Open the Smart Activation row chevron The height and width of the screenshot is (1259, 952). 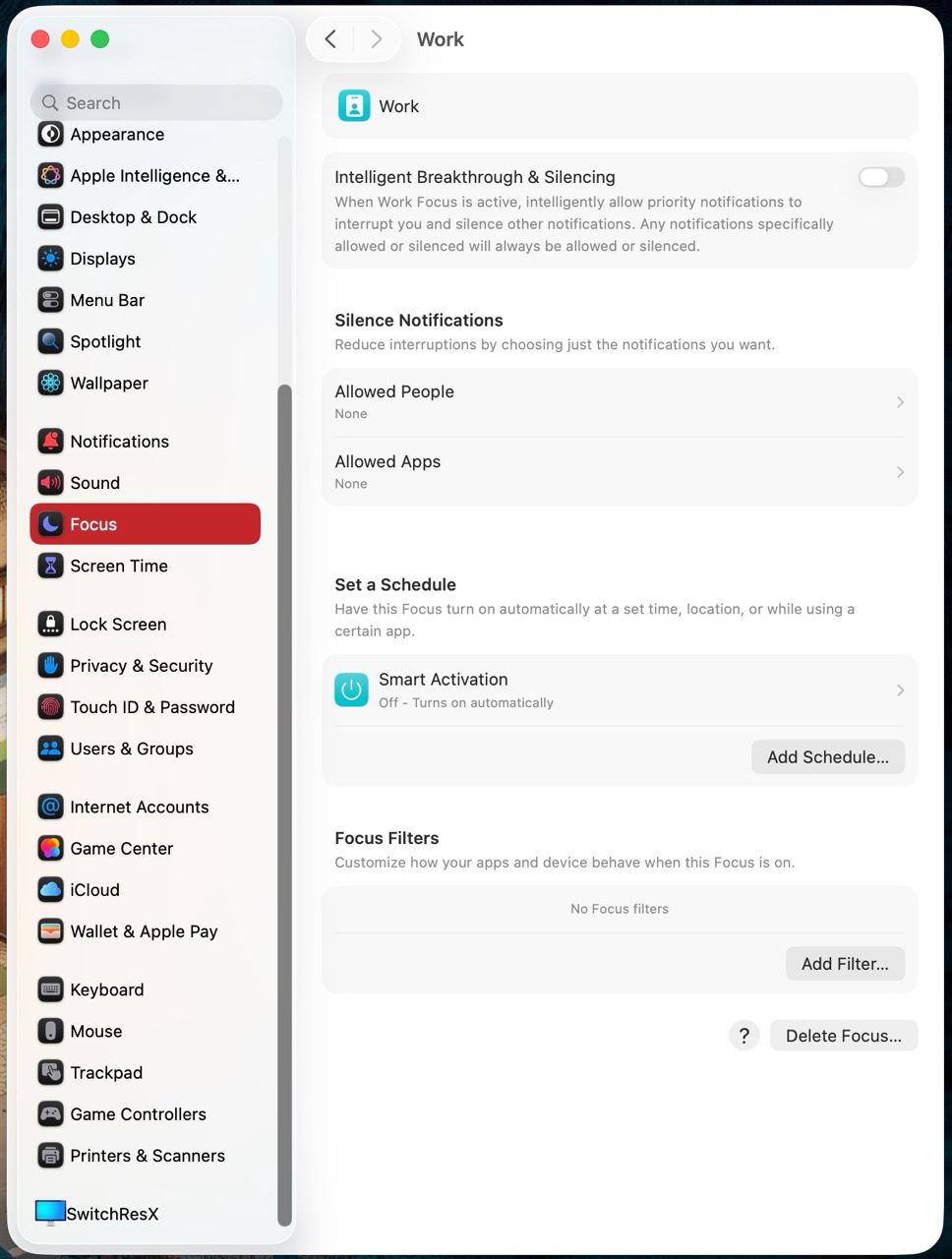point(900,690)
